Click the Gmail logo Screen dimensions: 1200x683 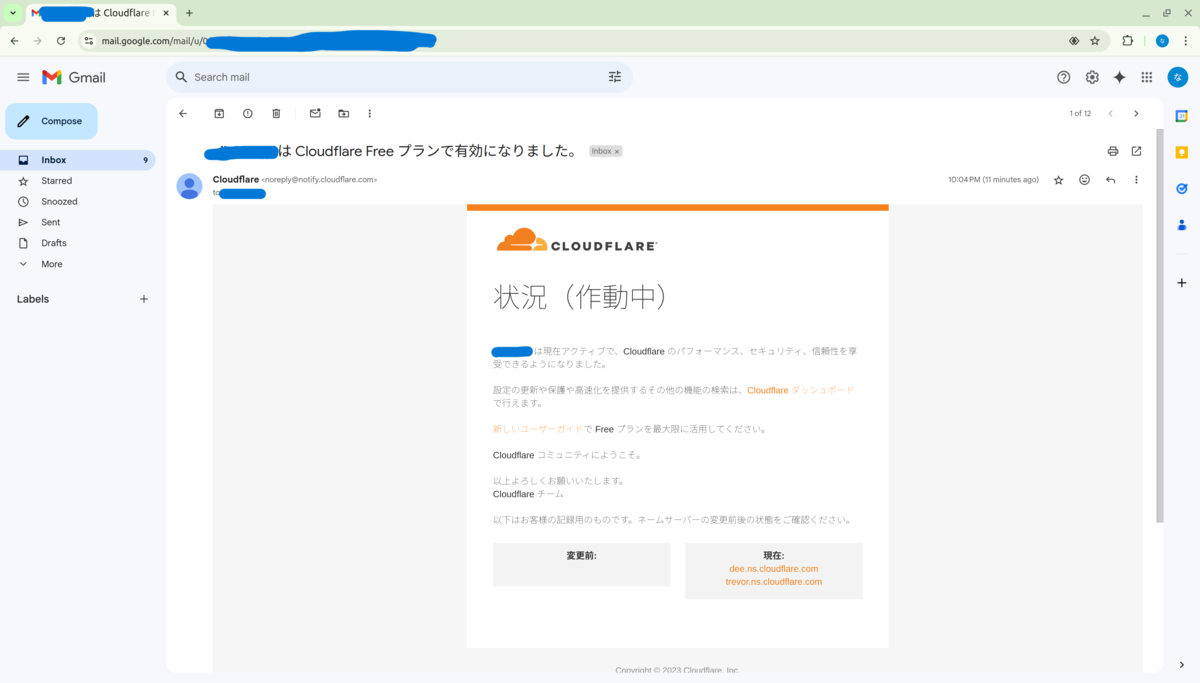coord(74,77)
